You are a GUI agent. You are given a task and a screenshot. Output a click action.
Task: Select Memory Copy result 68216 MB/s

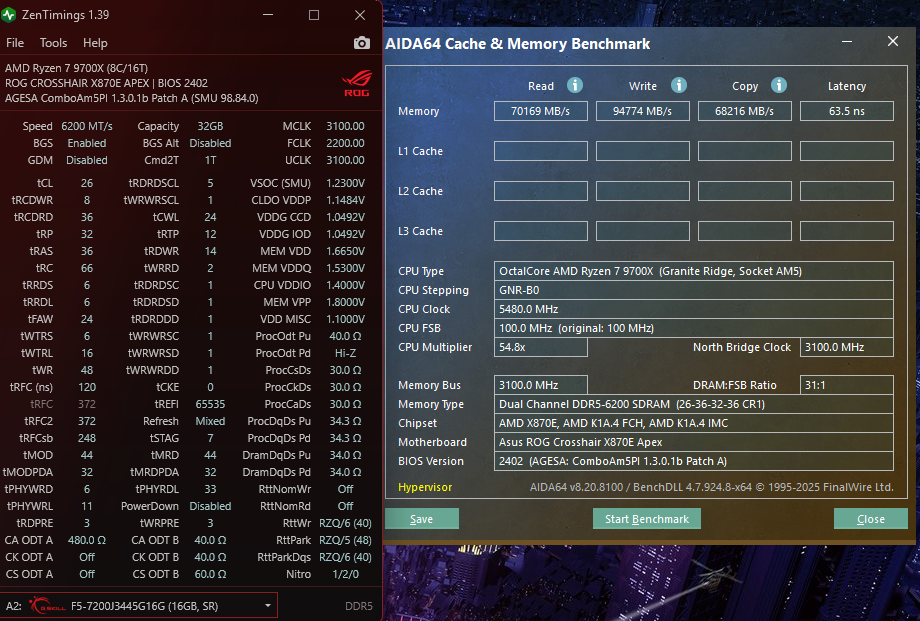pos(745,111)
